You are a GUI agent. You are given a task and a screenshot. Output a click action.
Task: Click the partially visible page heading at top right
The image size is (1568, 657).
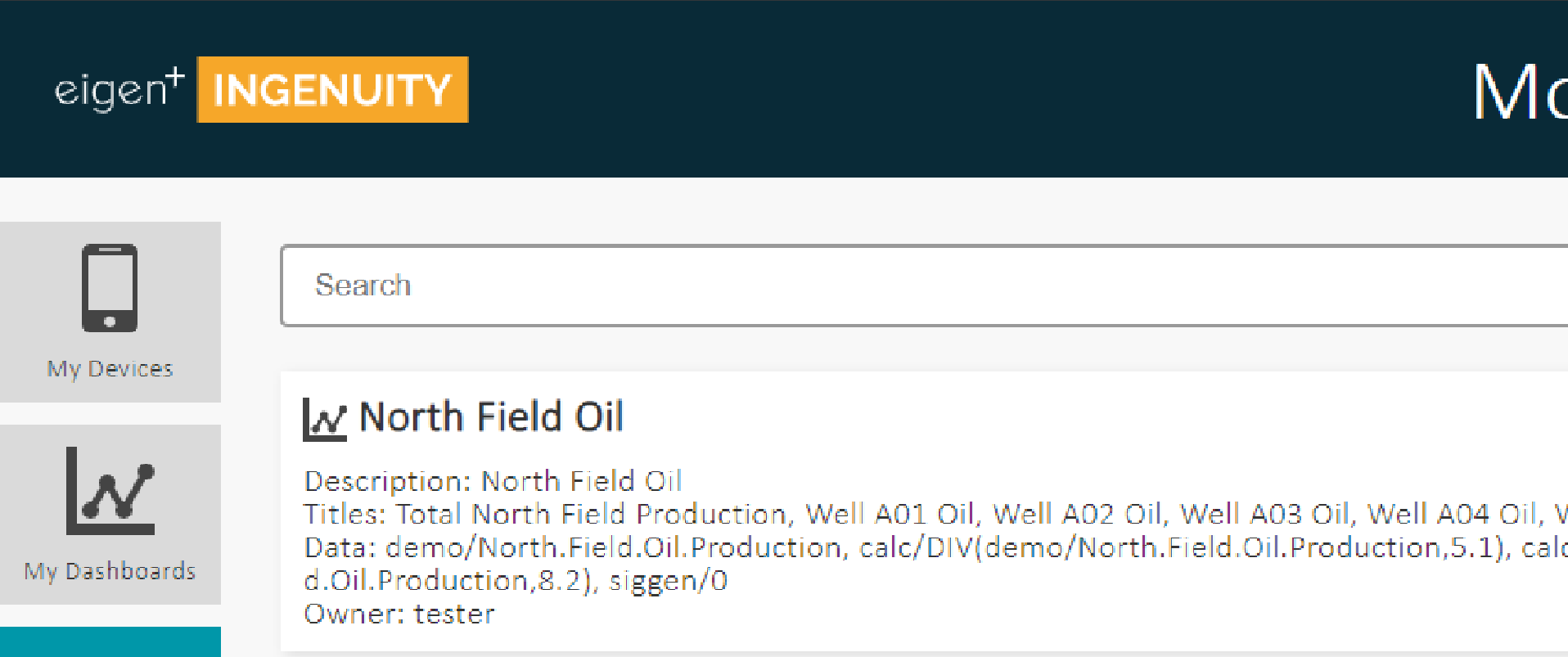tap(1520, 92)
